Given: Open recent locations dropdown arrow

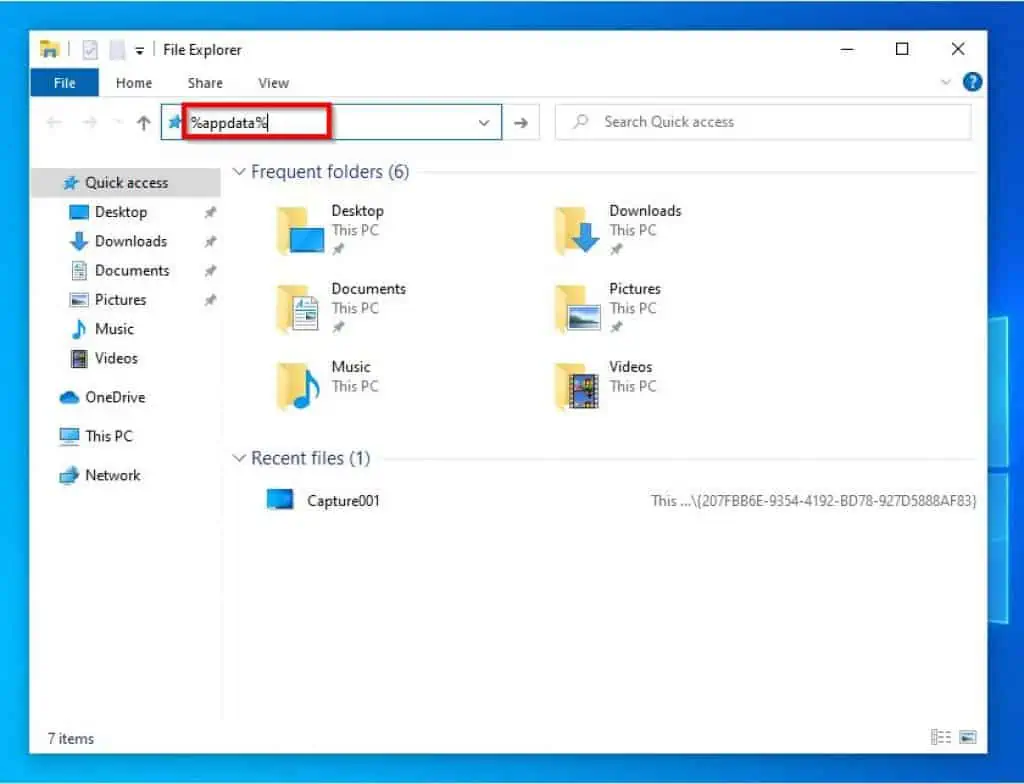Looking at the screenshot, I should 118,122.
